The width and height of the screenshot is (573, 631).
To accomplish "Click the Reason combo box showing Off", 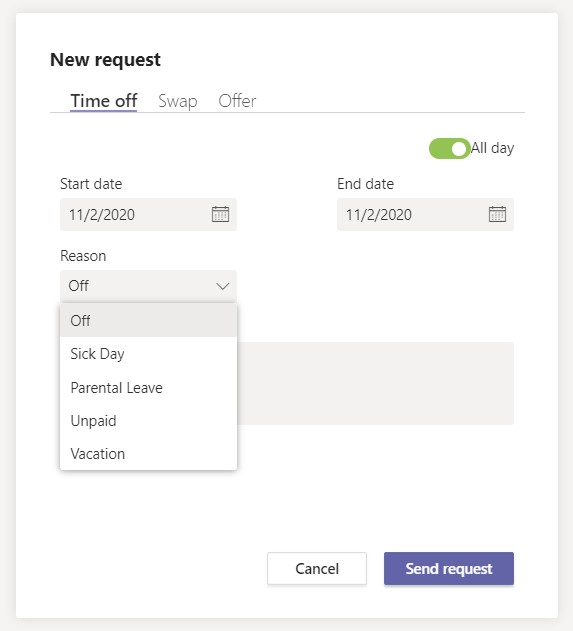I will 148,286.
